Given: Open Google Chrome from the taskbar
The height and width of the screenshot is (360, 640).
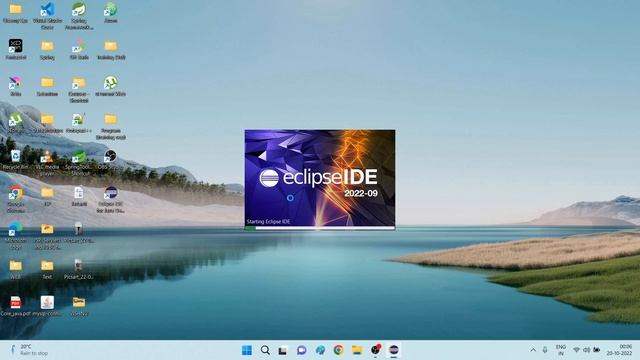Looking at the screenshot, I should pyautogui.click(x=338, y=350).
